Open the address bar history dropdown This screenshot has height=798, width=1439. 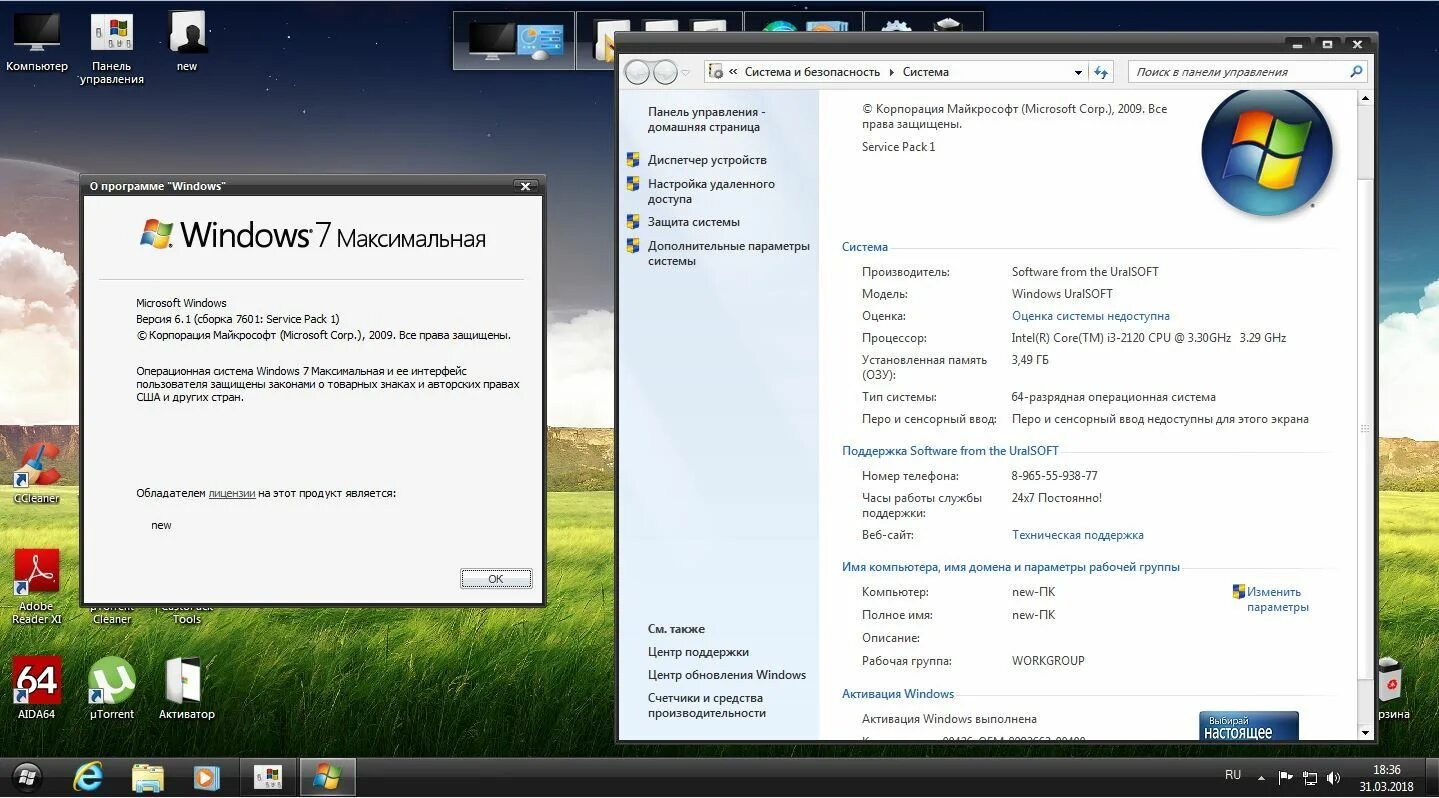point(1078,71)
